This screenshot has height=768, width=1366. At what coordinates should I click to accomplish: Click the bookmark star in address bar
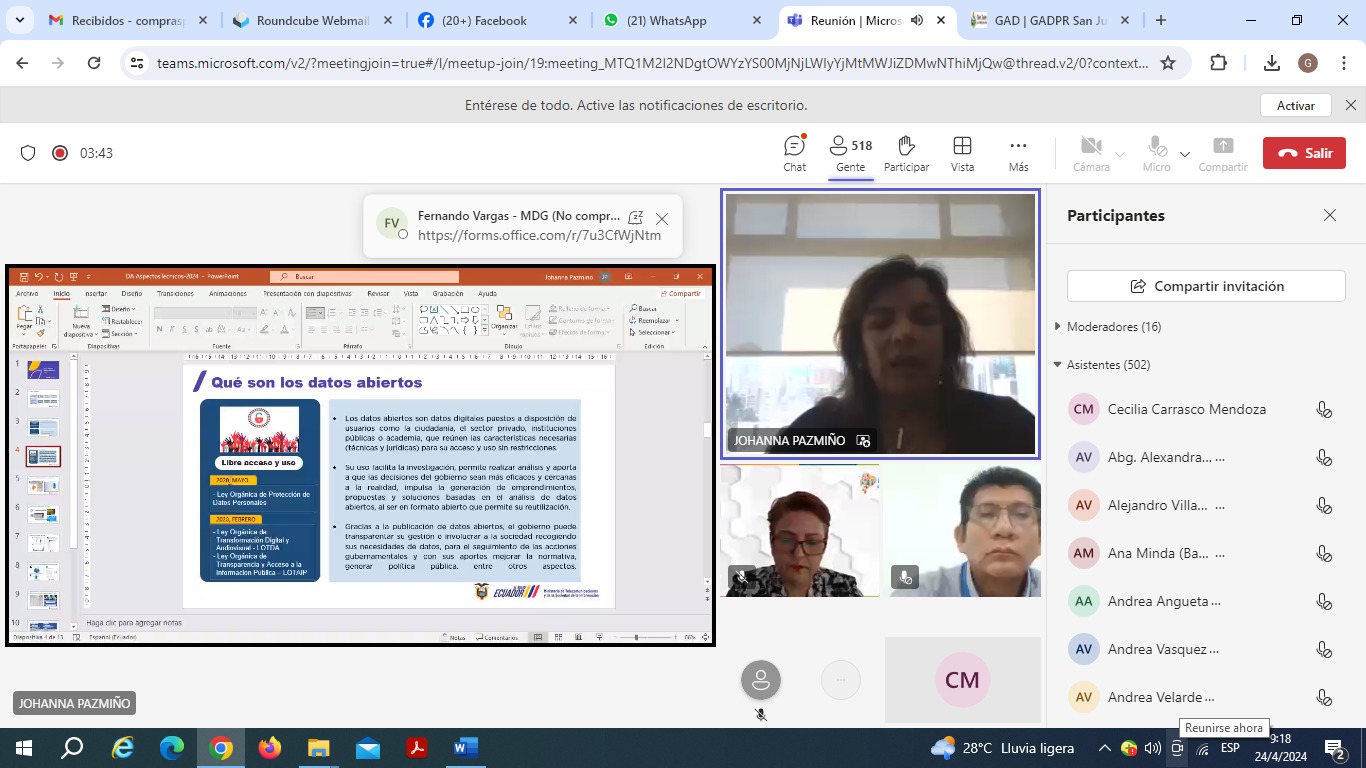click(1167, 63)
